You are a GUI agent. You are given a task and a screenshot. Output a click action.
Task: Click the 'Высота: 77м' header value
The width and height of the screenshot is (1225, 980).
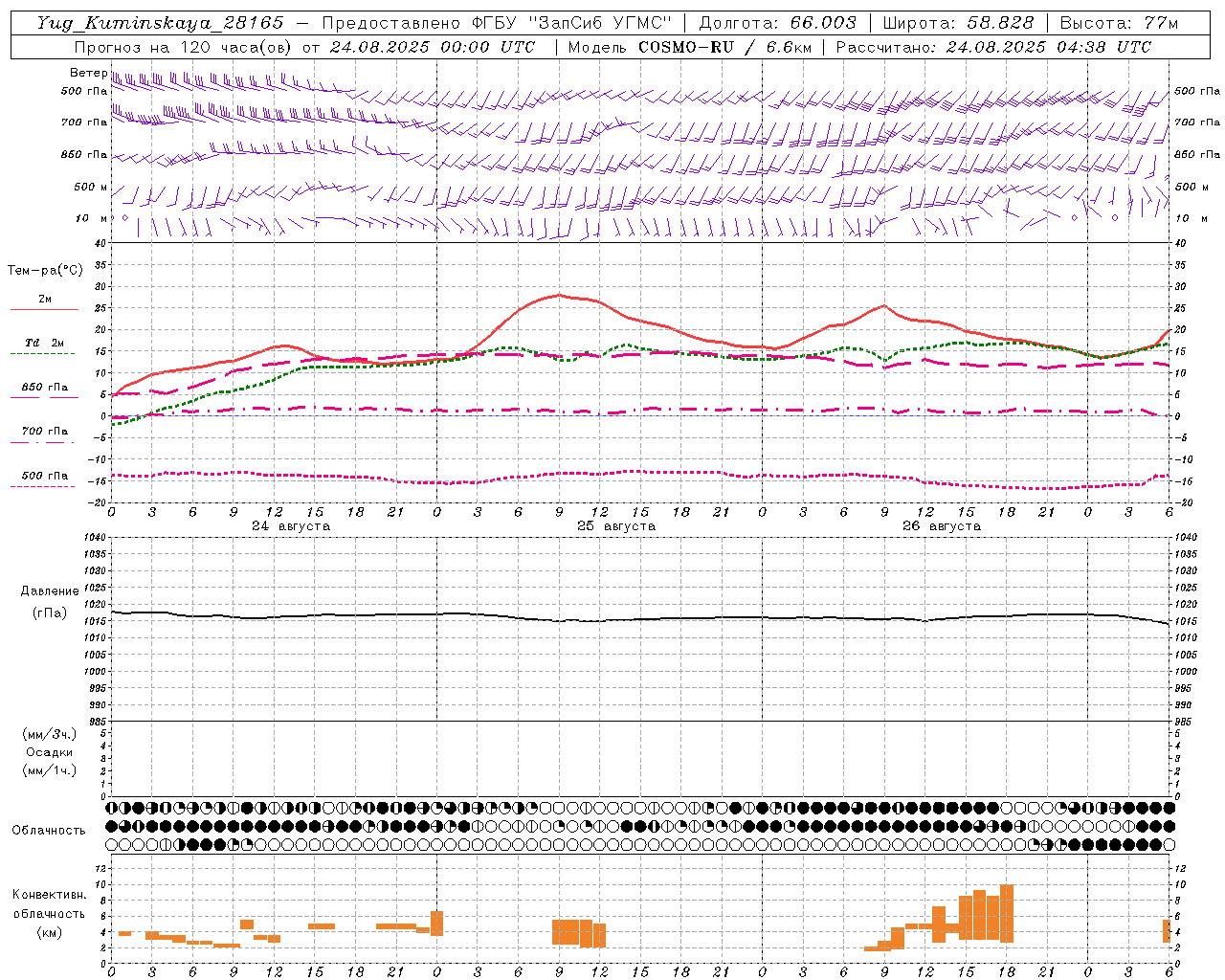[x=1120, y=23]
